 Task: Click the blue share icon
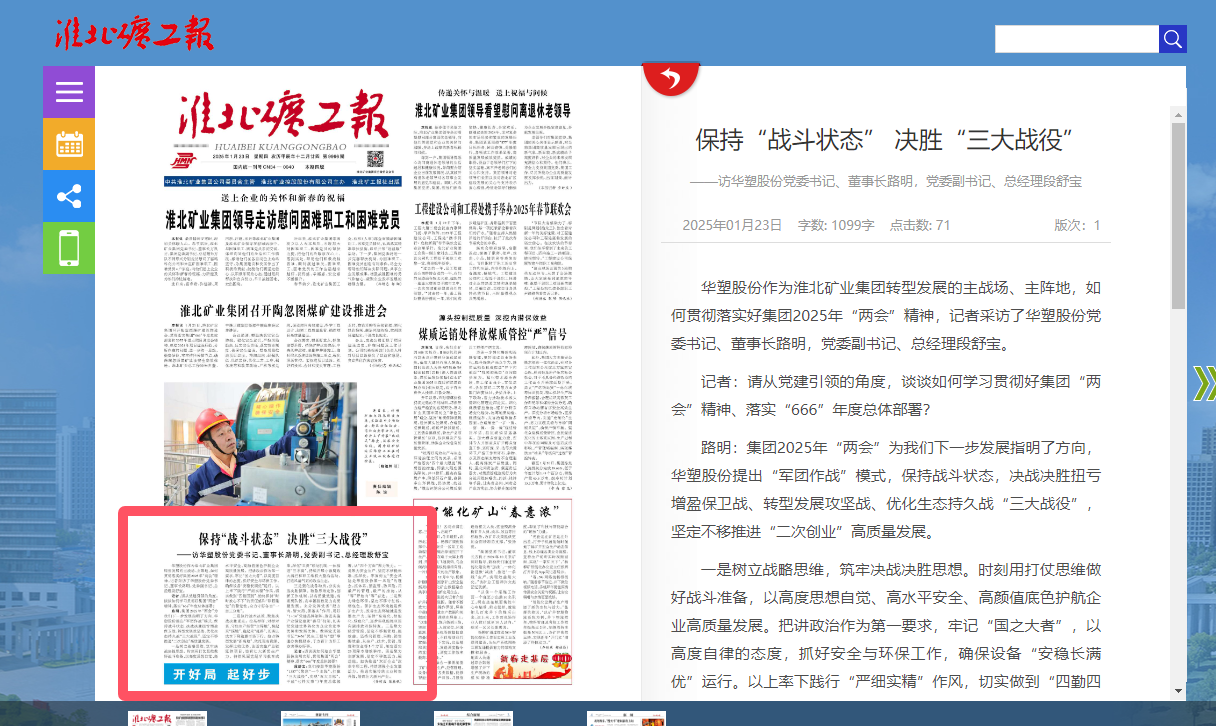point(69,196)
